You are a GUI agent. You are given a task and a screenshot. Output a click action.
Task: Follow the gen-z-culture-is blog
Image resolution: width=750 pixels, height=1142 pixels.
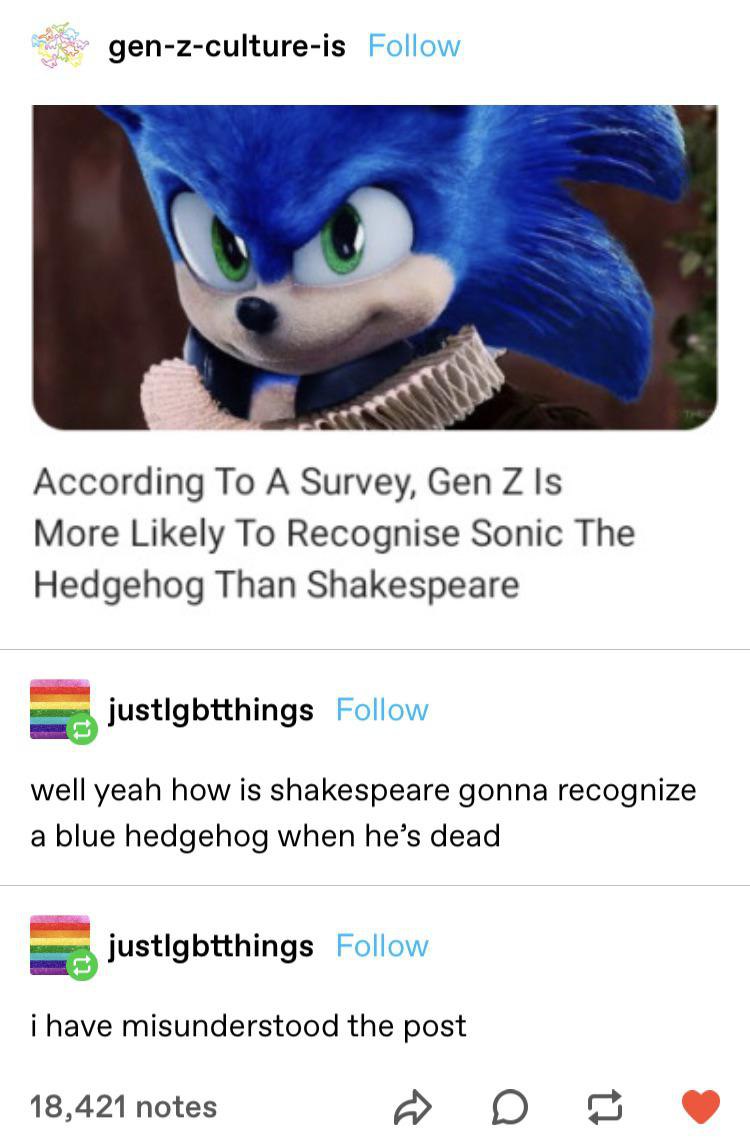pos(414,46)
